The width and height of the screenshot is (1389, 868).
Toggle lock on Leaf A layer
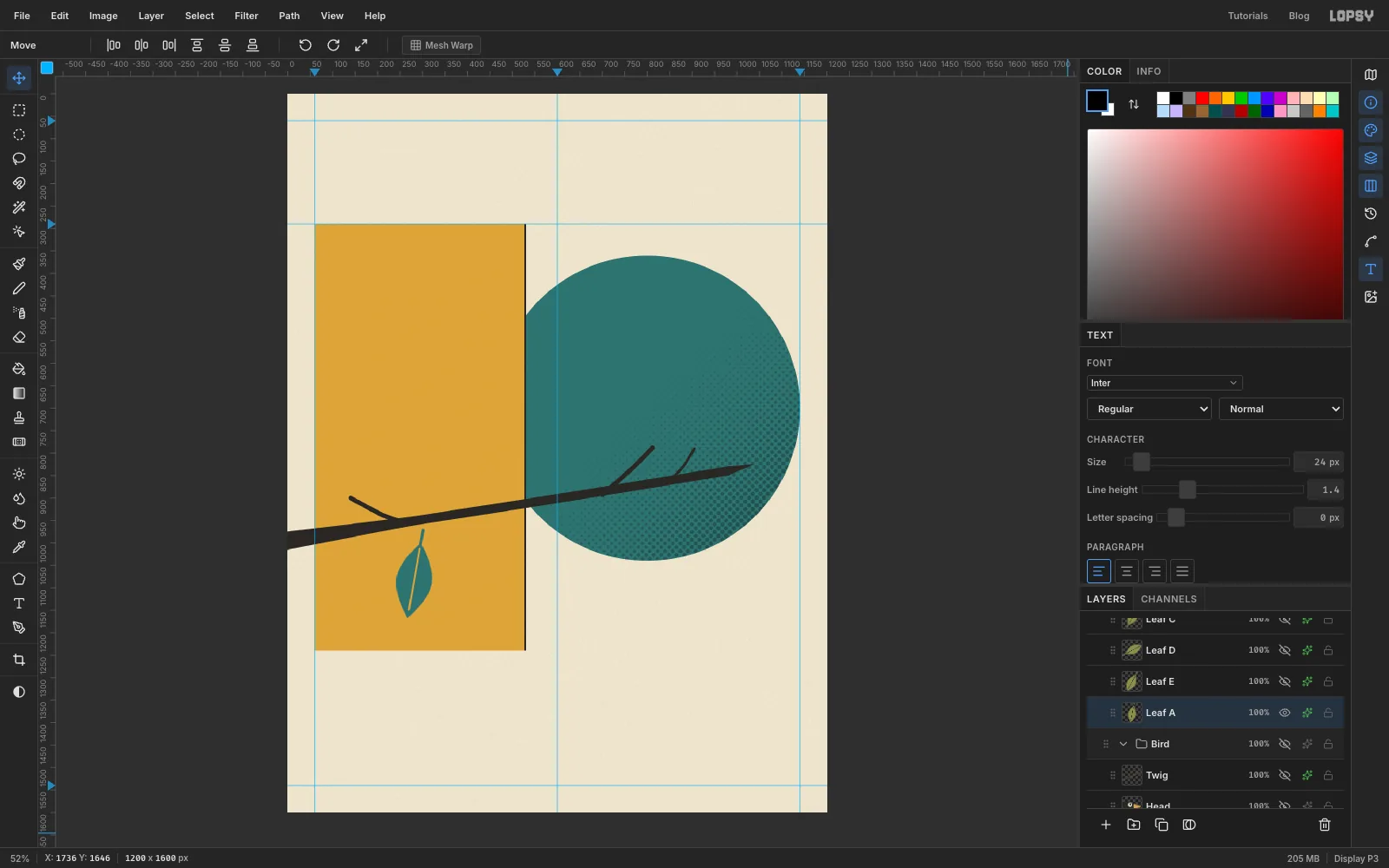pyautogui.click(x=1328, y=713)
